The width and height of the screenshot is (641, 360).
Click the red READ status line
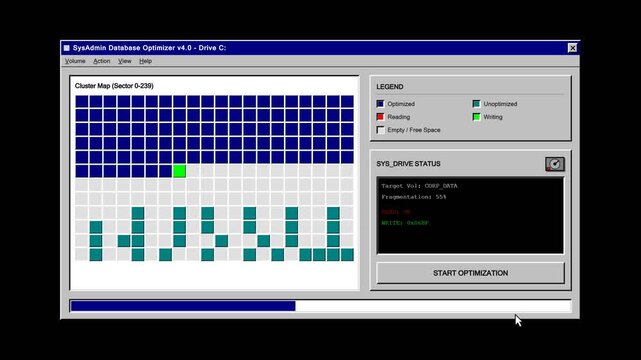(x=396, y=212)
